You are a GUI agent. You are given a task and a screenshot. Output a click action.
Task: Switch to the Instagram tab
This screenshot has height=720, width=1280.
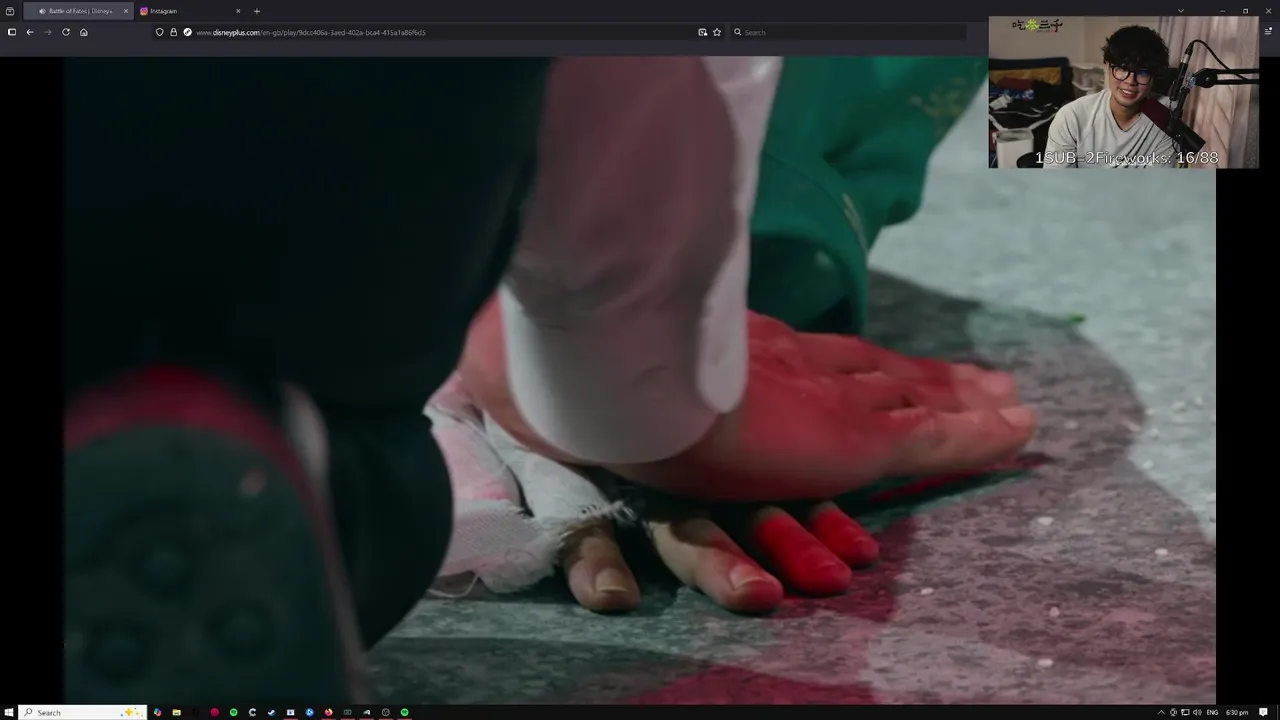pos(190,11)
